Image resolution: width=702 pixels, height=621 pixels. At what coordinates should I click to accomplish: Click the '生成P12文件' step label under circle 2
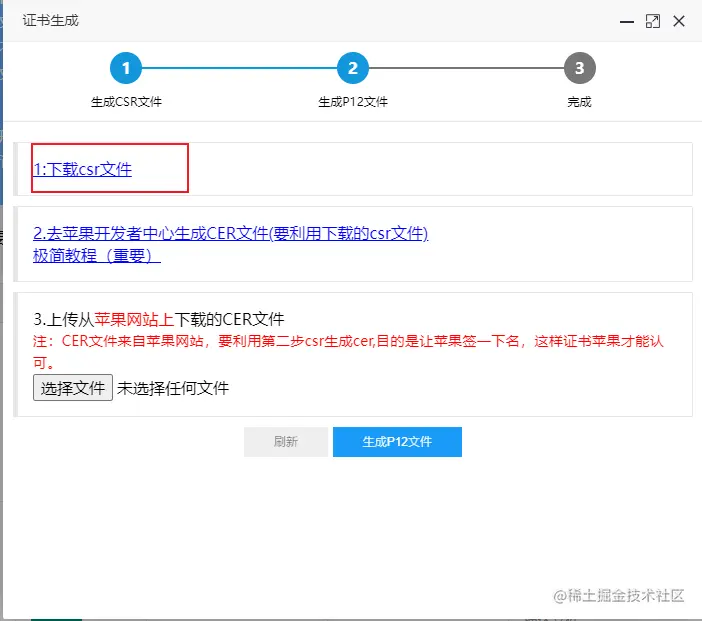353,102
